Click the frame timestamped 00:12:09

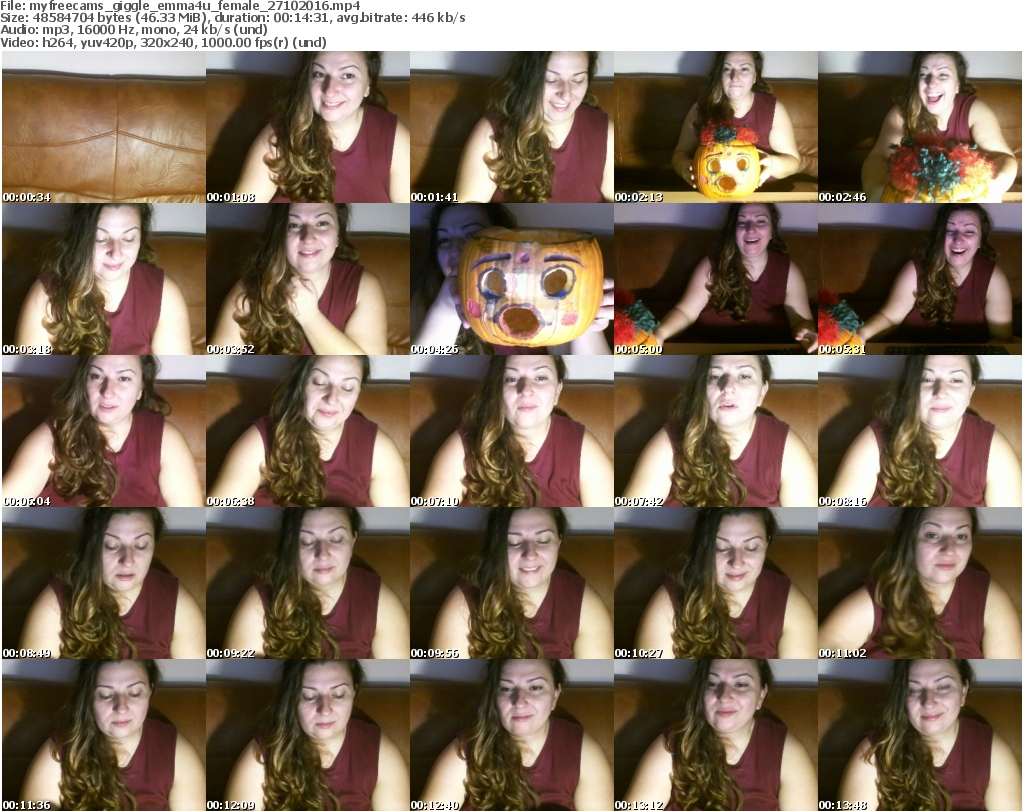pos(307,735)
